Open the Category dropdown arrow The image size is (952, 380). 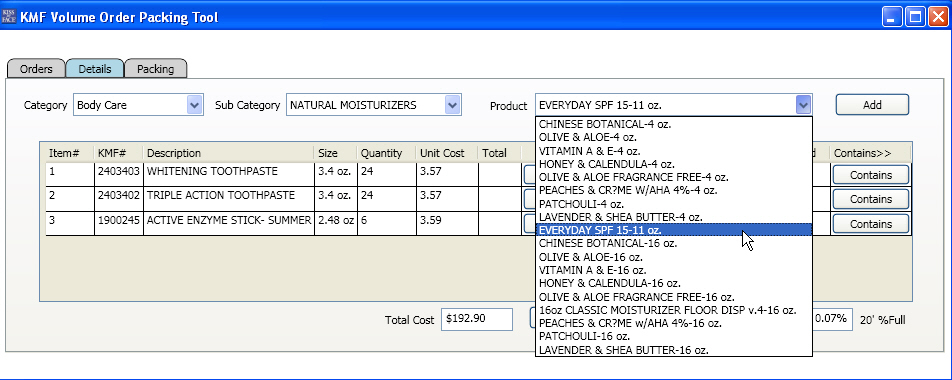(x=194, y=105)
